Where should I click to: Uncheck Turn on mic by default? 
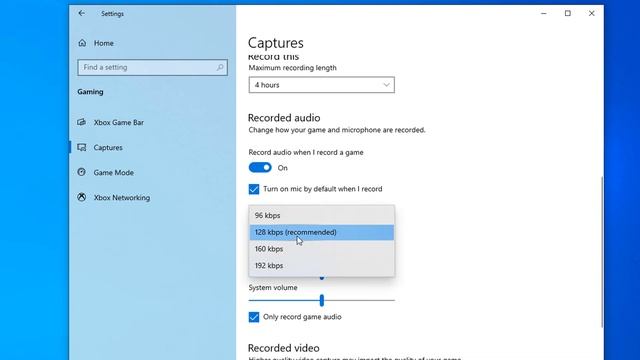coord(254,189)
